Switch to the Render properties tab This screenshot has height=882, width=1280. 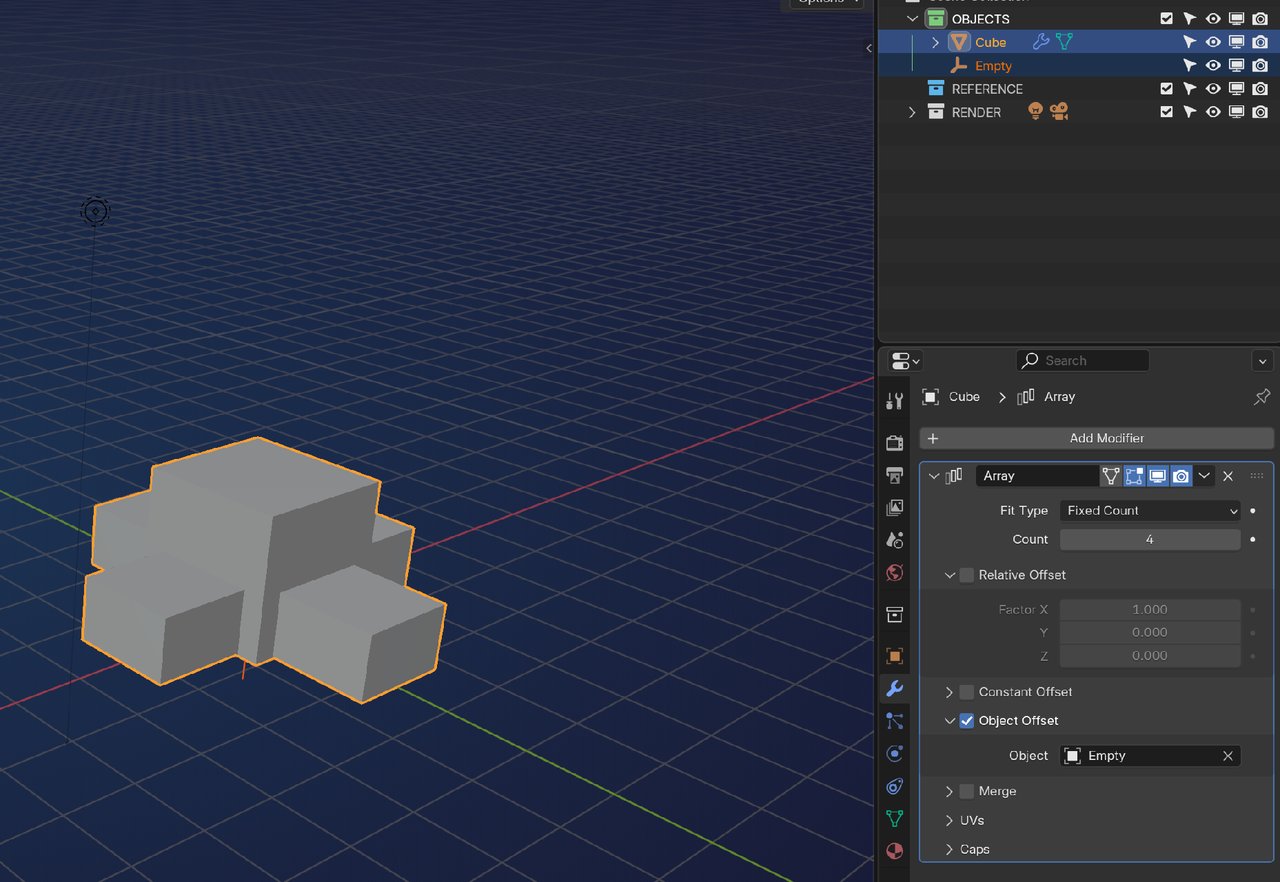point(895,443)
